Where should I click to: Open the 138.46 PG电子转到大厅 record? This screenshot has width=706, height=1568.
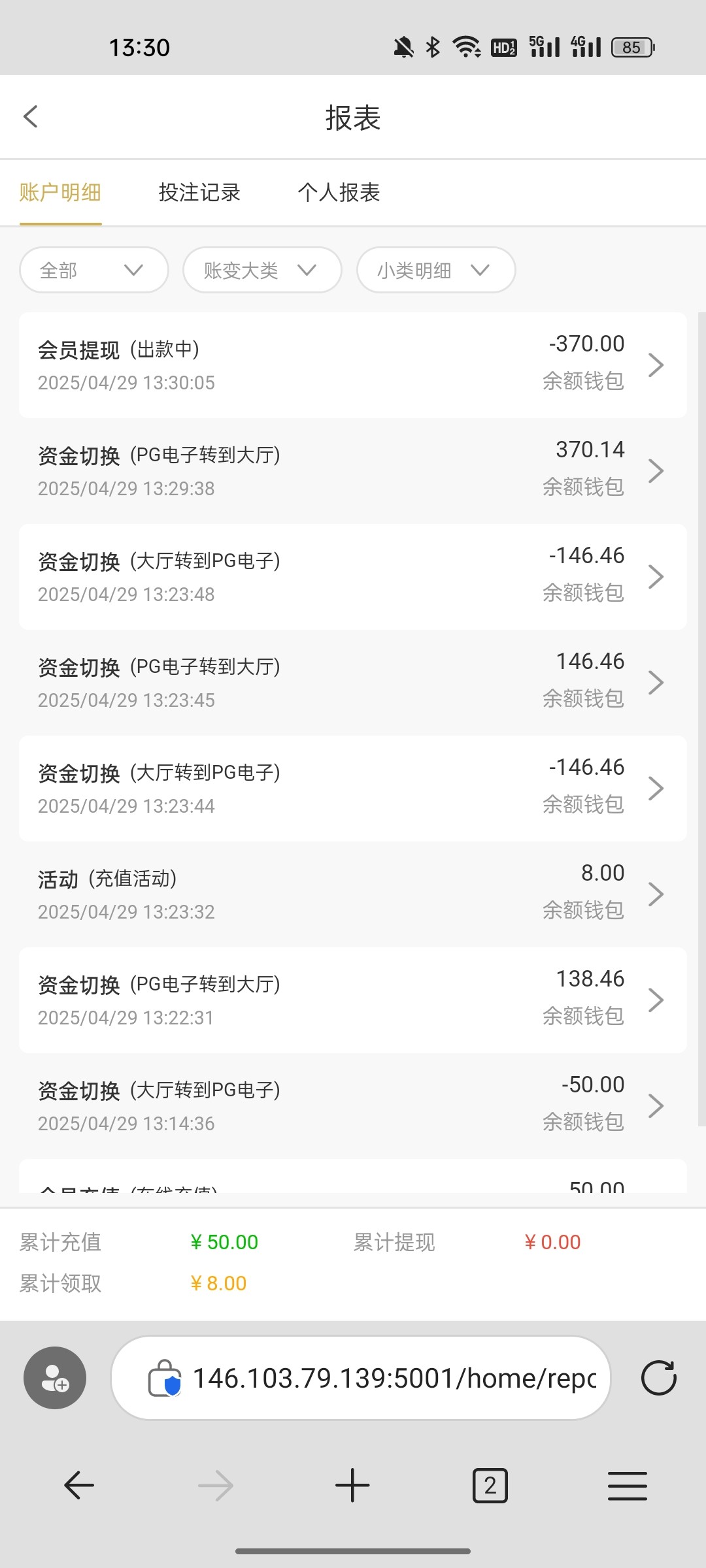point(352,1000)
